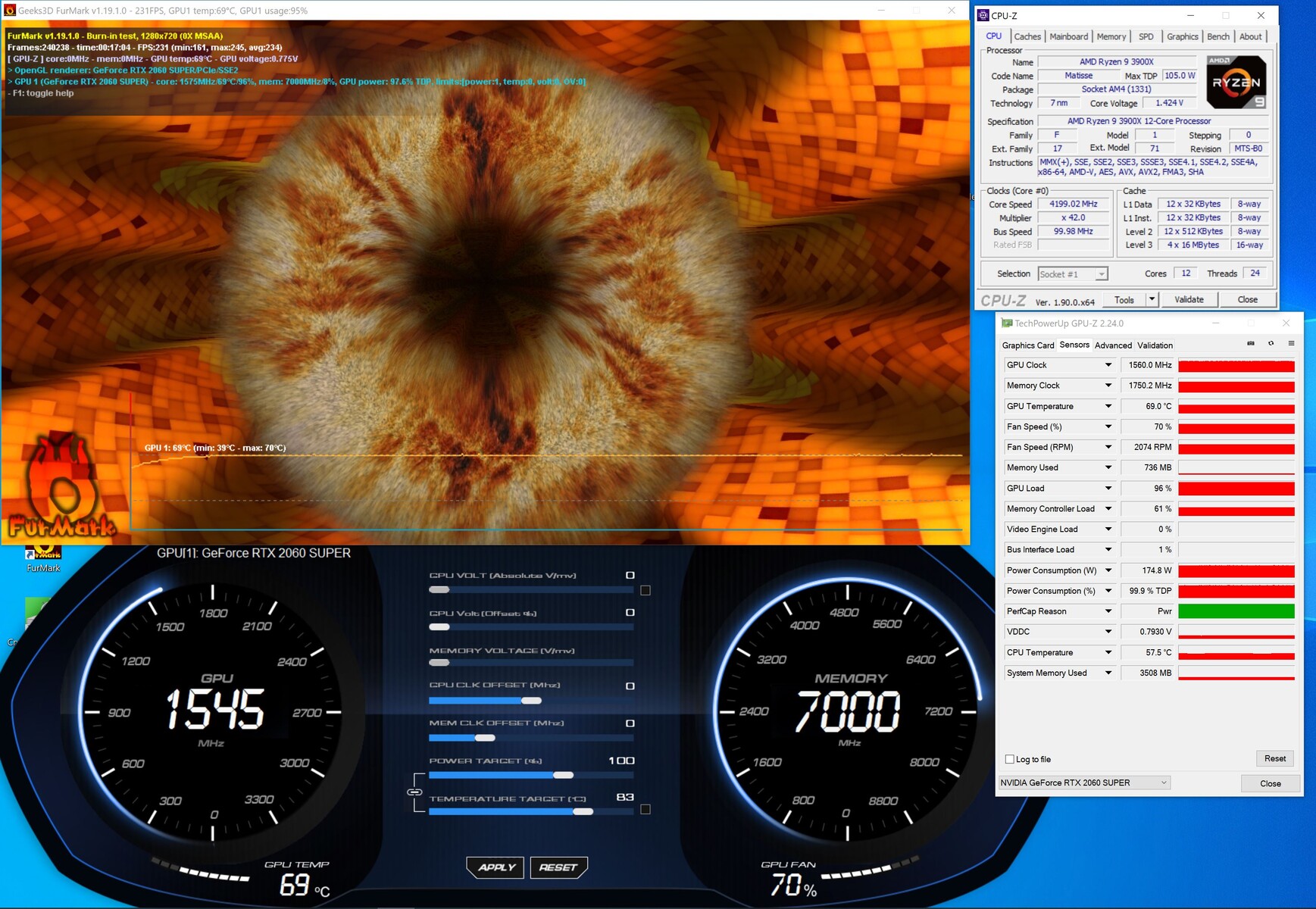
Task: Open the About tab in CPU-Z
Action: pyautogui.click(x=1250, y=36)
